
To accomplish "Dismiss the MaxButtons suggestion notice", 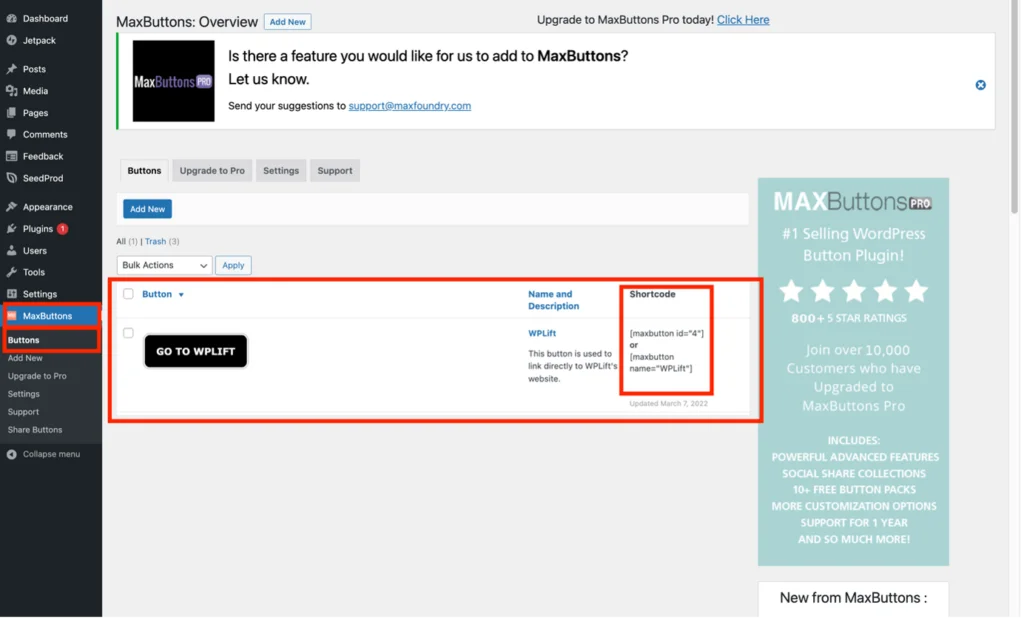I will pos(981,85).
